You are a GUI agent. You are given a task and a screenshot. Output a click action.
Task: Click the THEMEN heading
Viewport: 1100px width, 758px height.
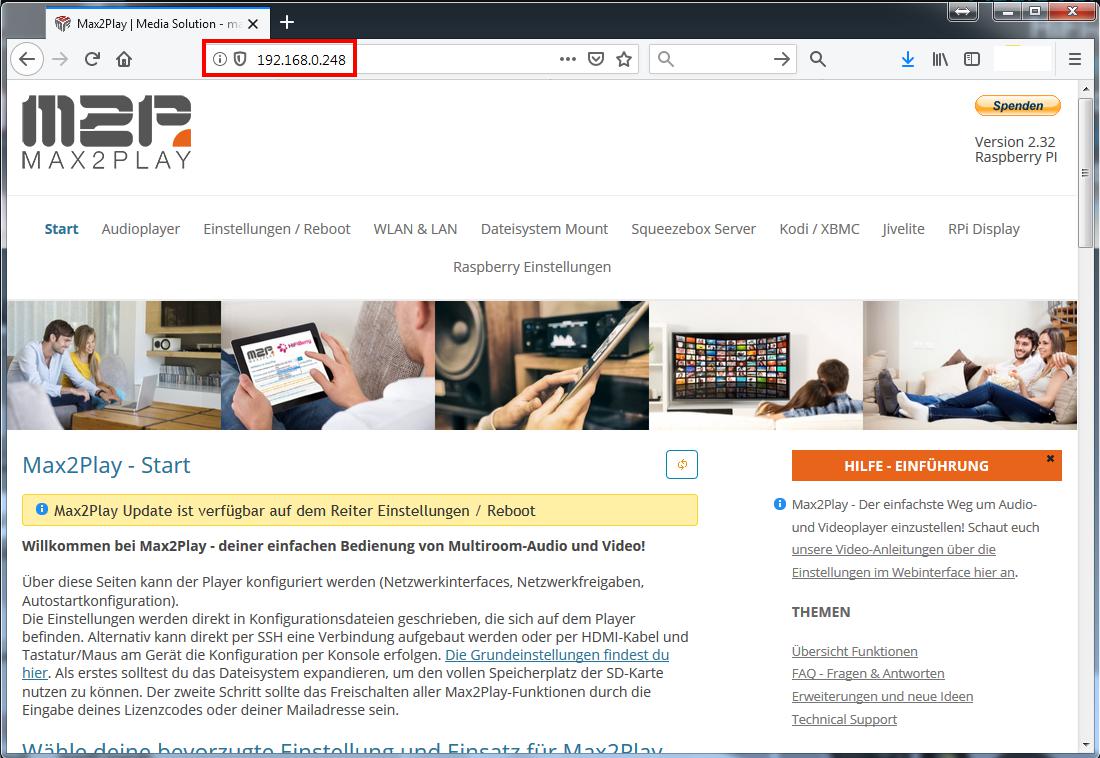click(x=821, y=612)
